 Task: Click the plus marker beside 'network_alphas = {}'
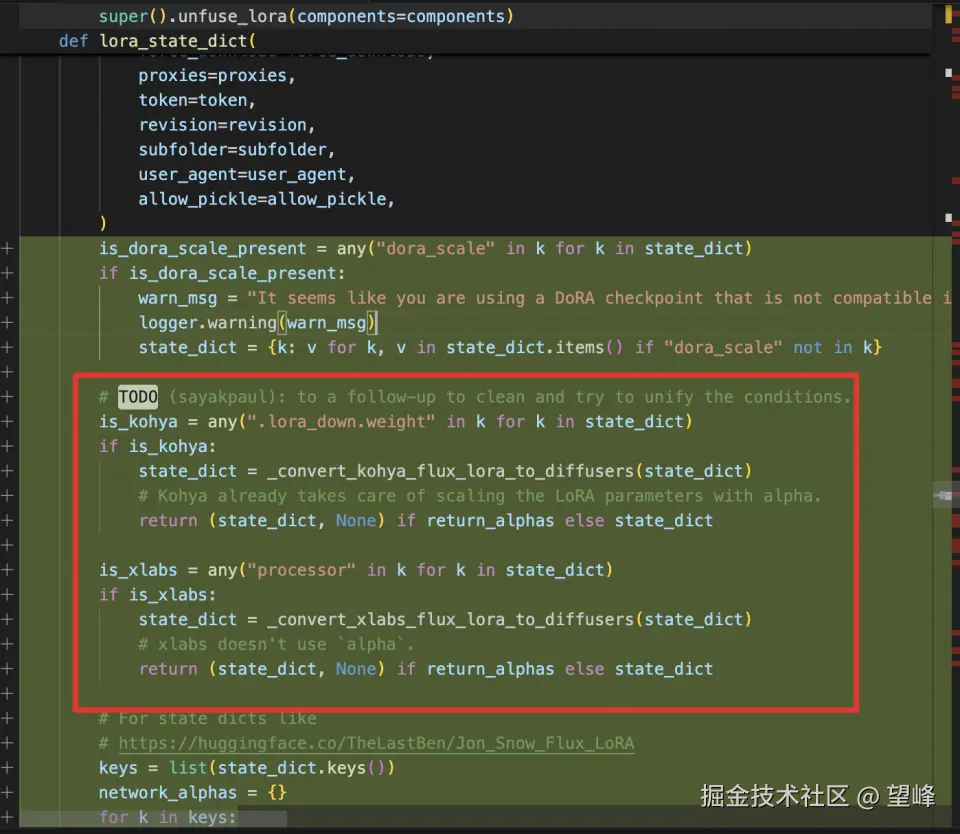(x=7, y=792)
